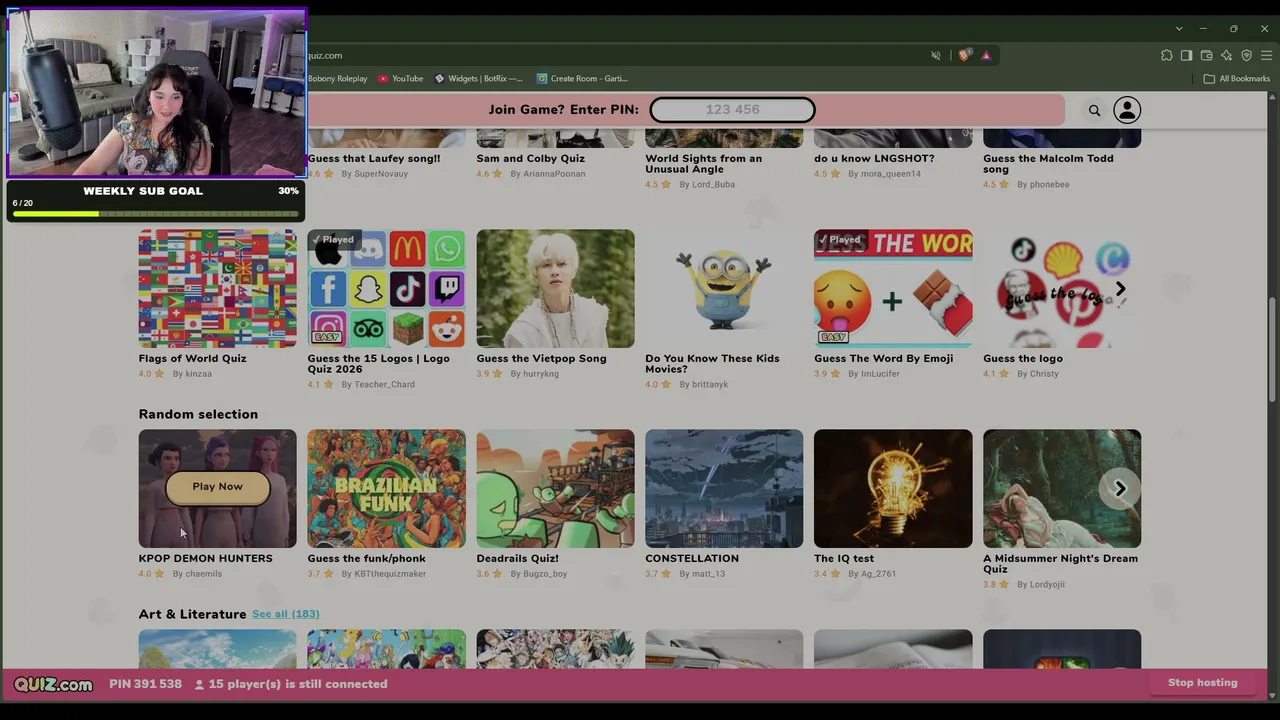
Task: Open the Flags of World Quiz thumbnail
Action: (x=217, y=289)
